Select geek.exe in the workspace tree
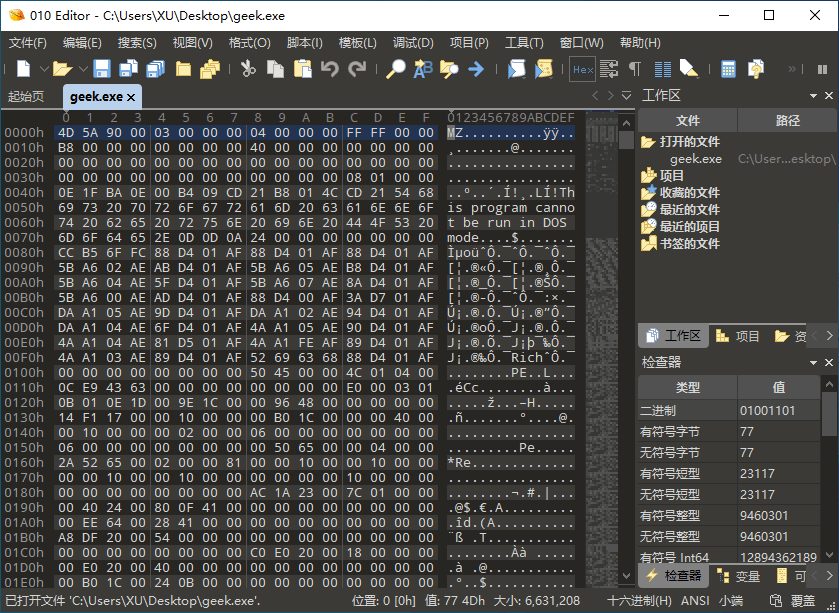This screenshot has width=839, height=613. [696, 159]
